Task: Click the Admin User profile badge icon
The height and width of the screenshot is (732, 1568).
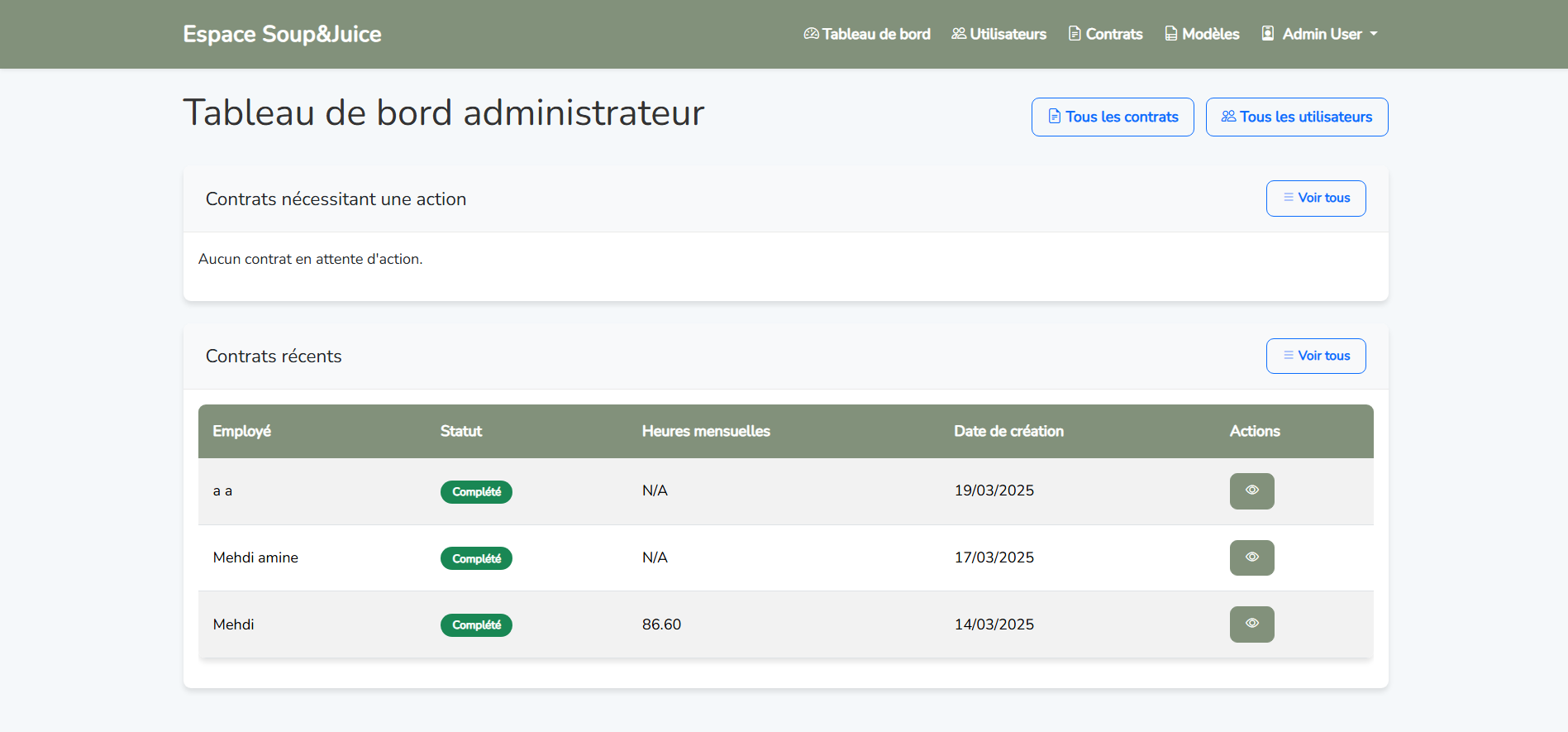Action: point(1268,34)
